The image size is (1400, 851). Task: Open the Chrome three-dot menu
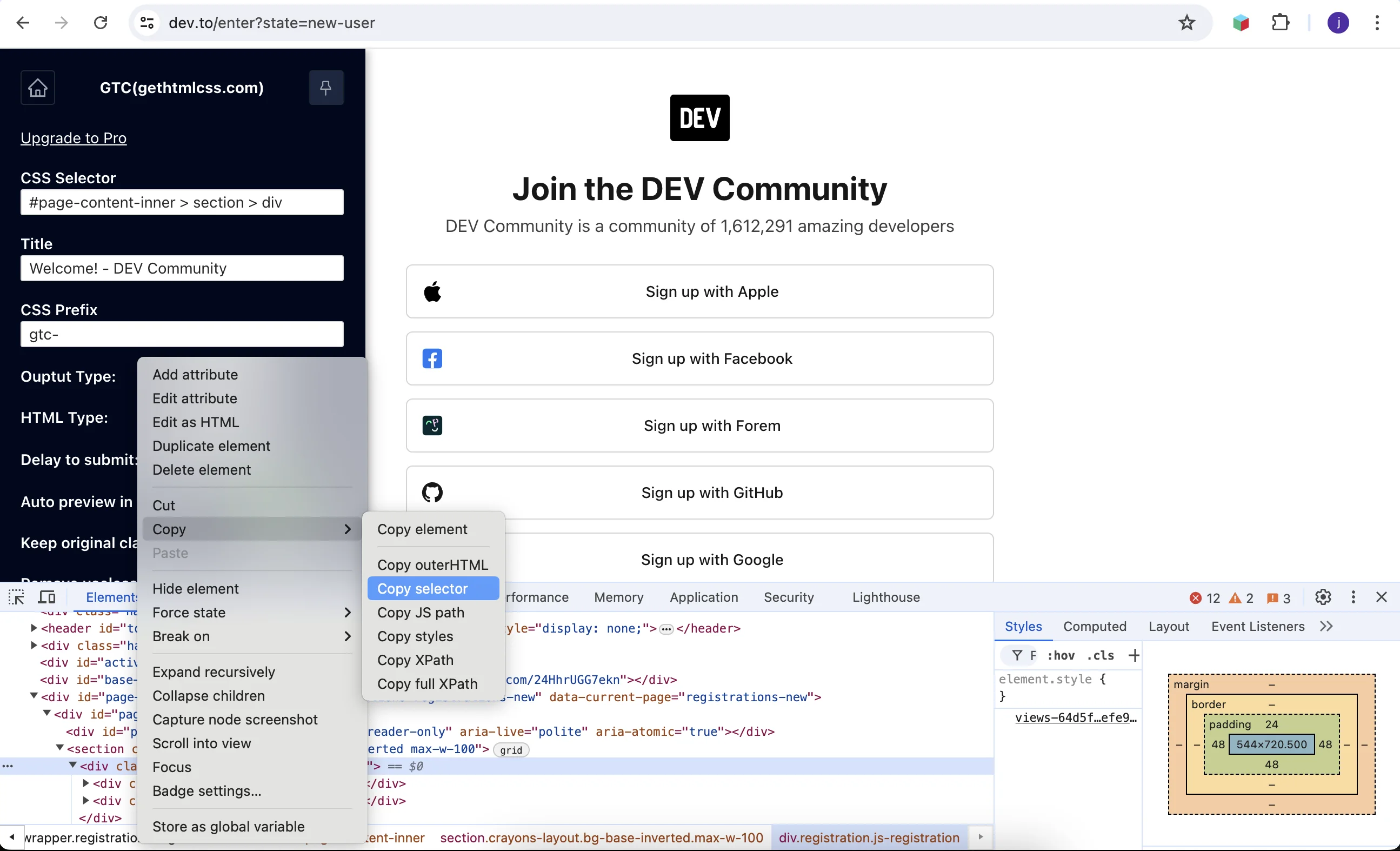[1377, 23]
